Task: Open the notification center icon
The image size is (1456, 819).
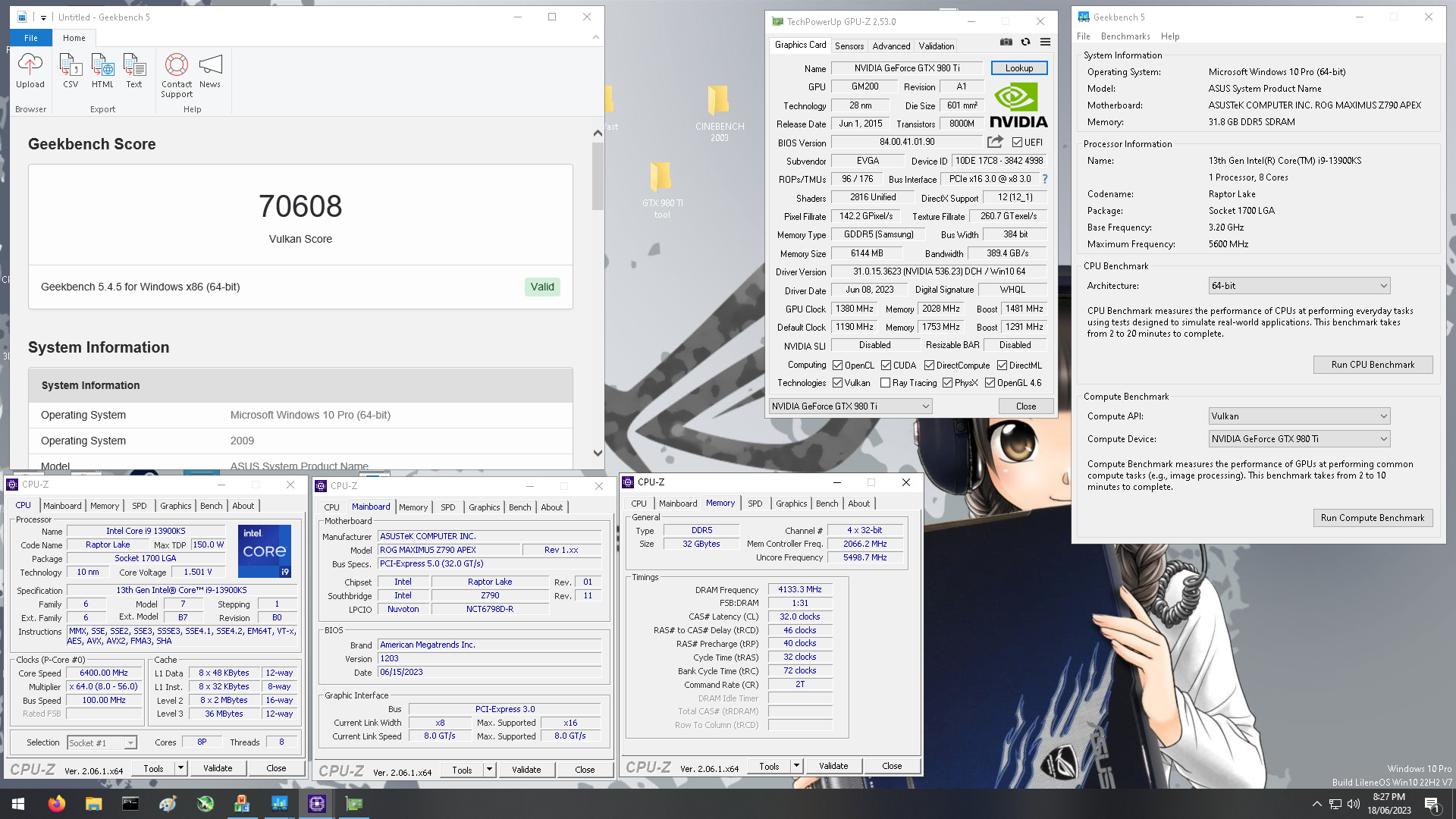Action: [1432, 804]
